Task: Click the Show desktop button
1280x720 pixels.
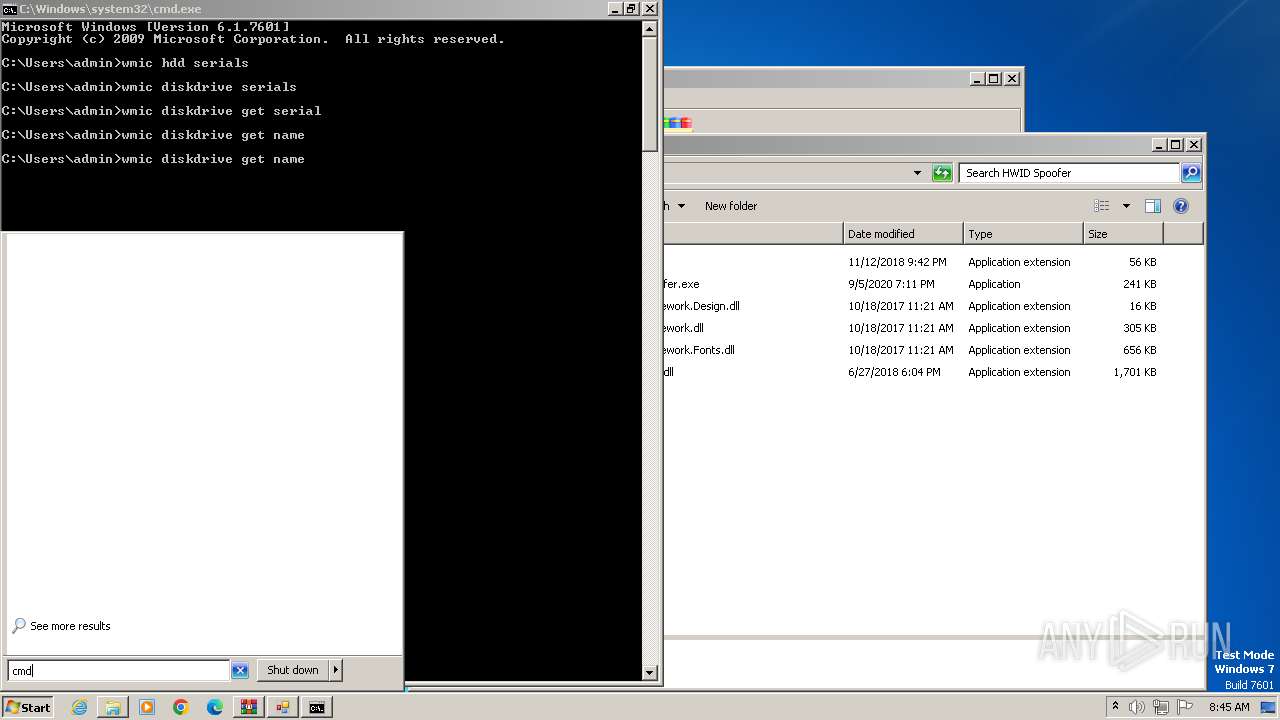Action: 1269,707
